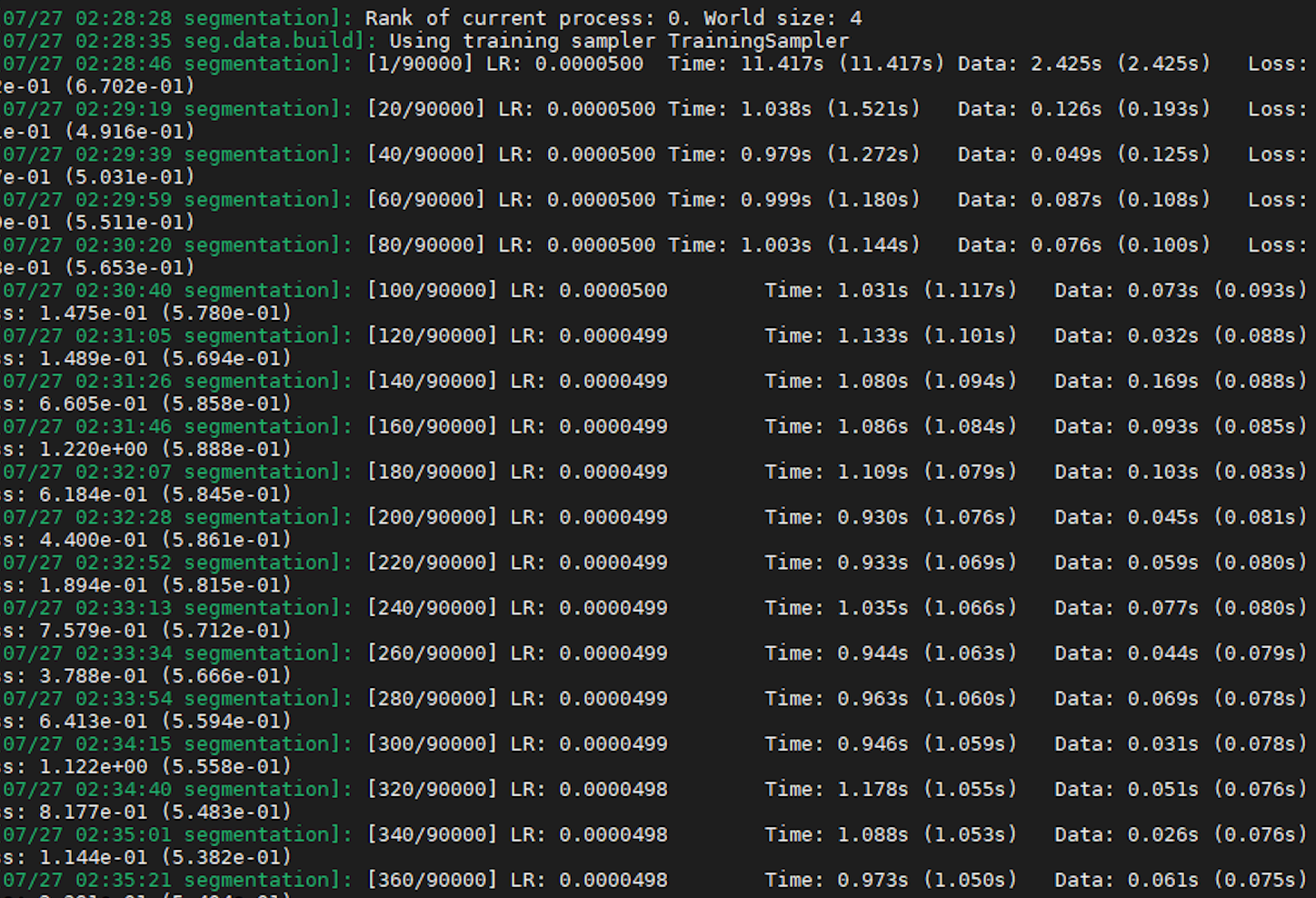Select timestamp '07/27 02:31:05'
This screenshot has height=898, width=1316.
click(88, 336)
